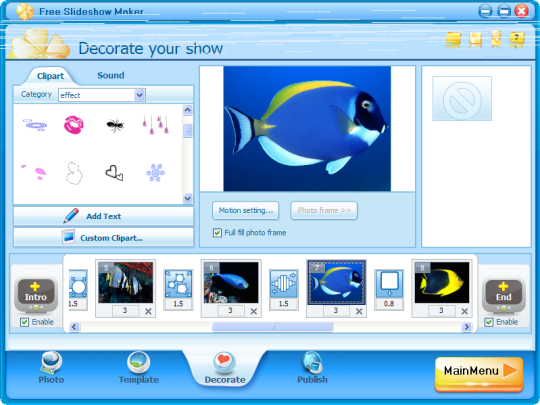Add the black ant clipart
This screenshot has width=540, height=405.
[x=115, y=125]
